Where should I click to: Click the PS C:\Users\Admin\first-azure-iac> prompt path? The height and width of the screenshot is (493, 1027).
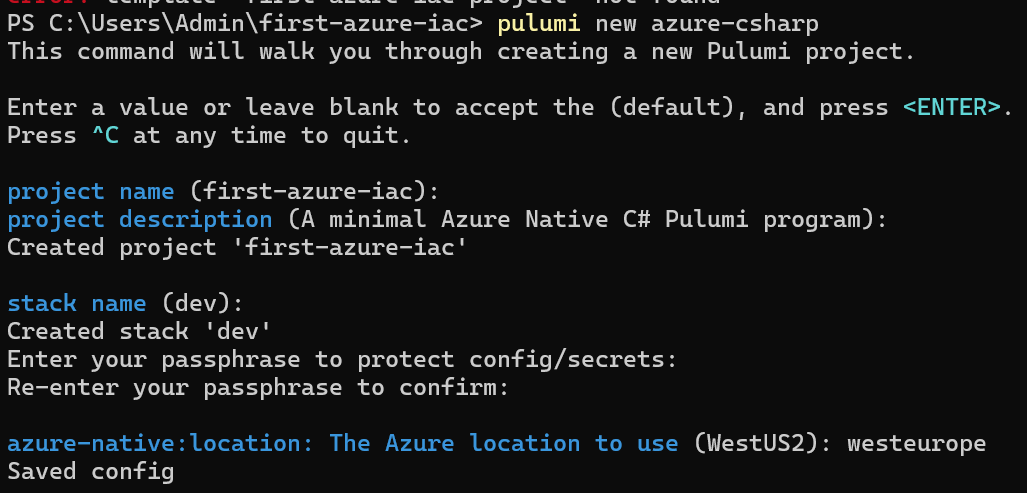(245, 24)
